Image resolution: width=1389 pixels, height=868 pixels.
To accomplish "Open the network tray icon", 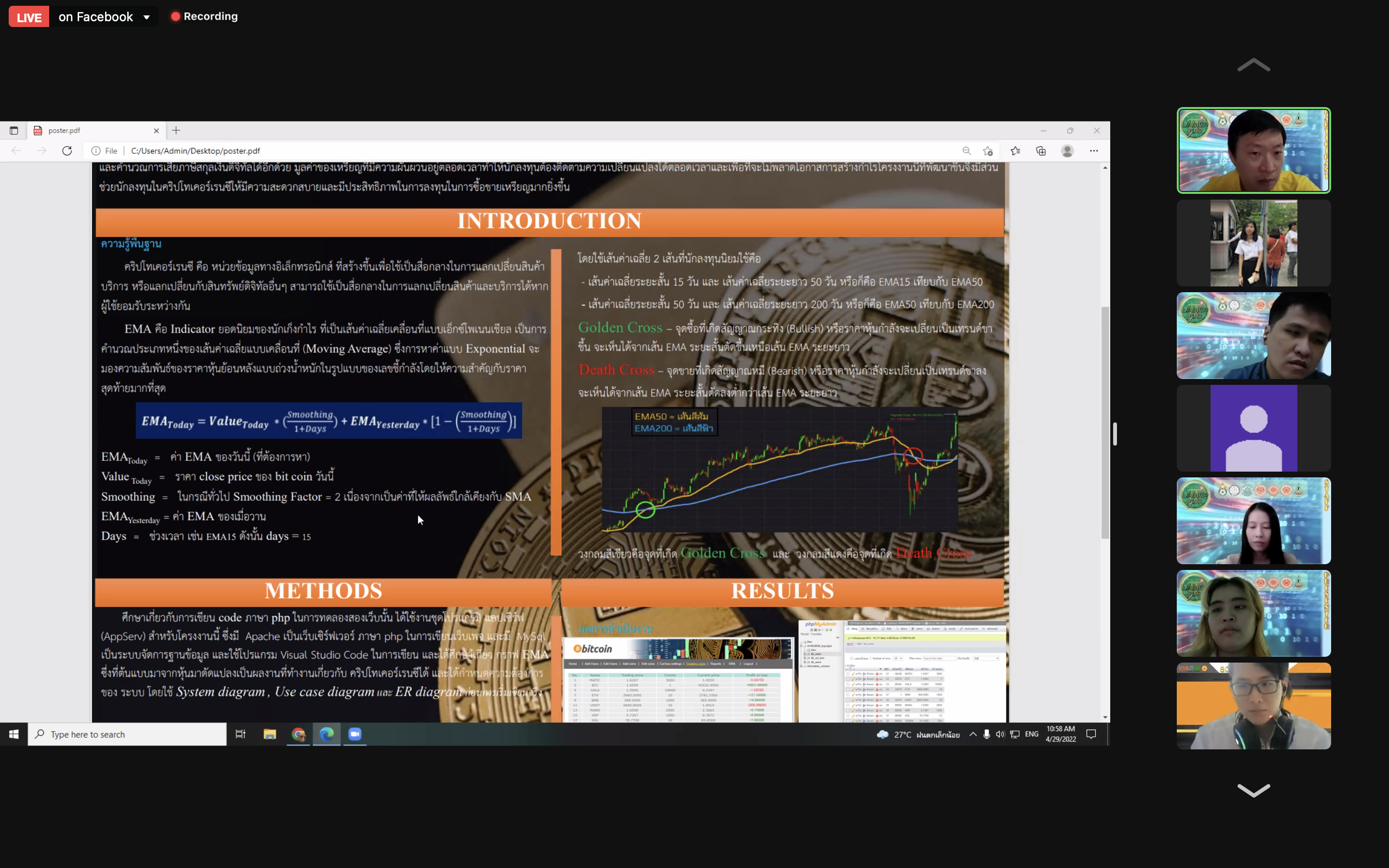I will click(1015, 734).
